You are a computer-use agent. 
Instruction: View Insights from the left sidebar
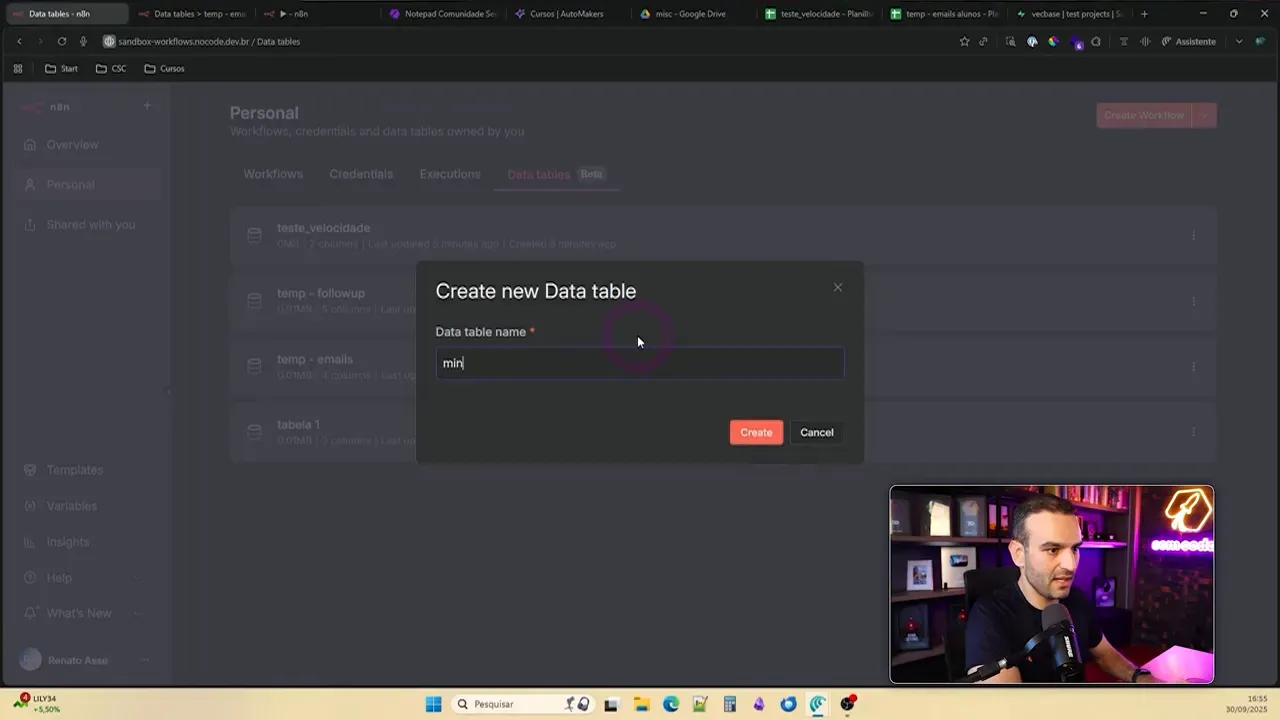coord(67,541)
